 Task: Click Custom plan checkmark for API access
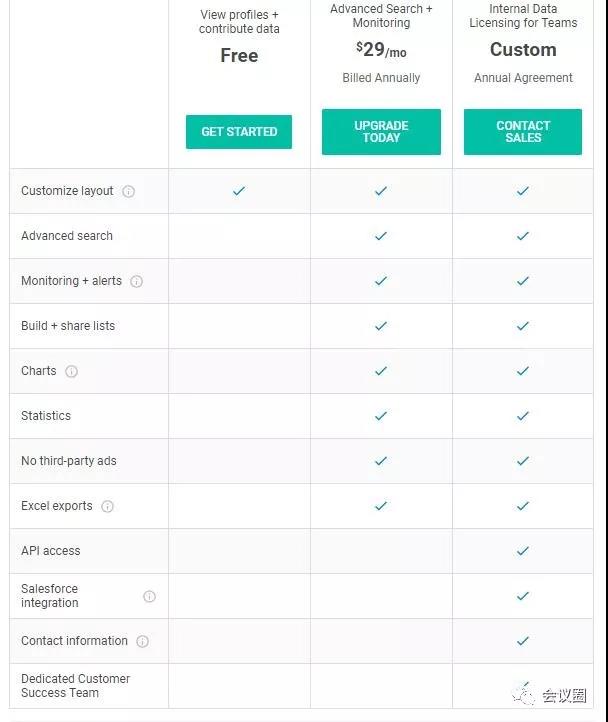523,551
